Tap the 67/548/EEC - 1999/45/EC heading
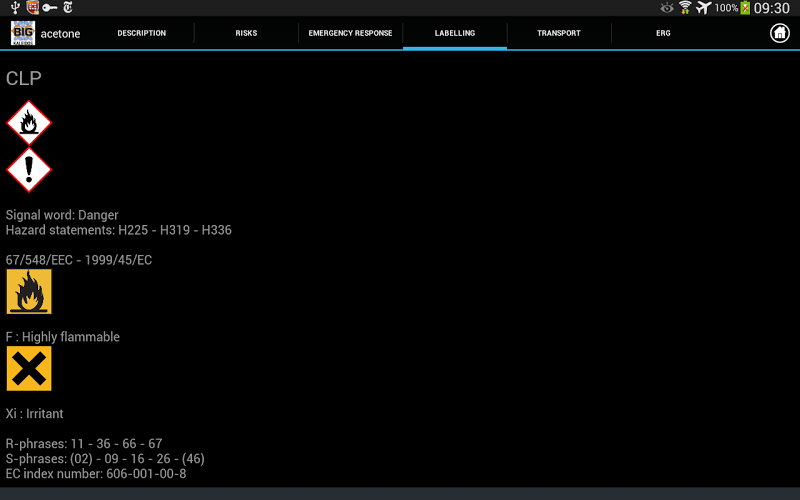 [79, 260]
